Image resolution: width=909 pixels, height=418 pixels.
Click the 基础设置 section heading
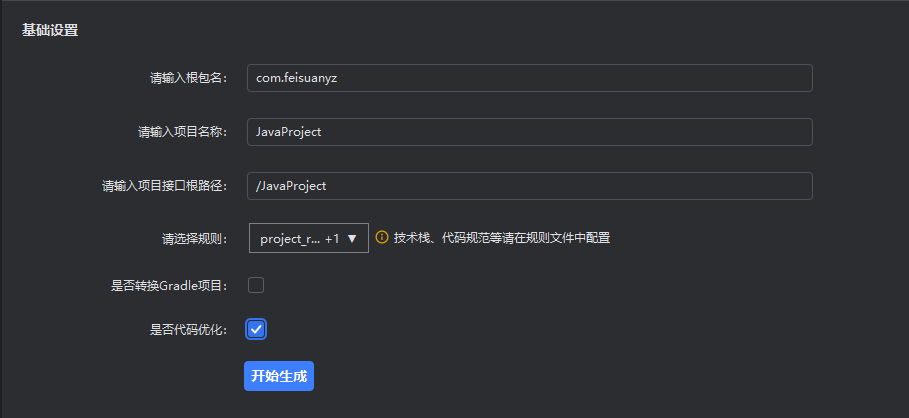tap(50, 30)
